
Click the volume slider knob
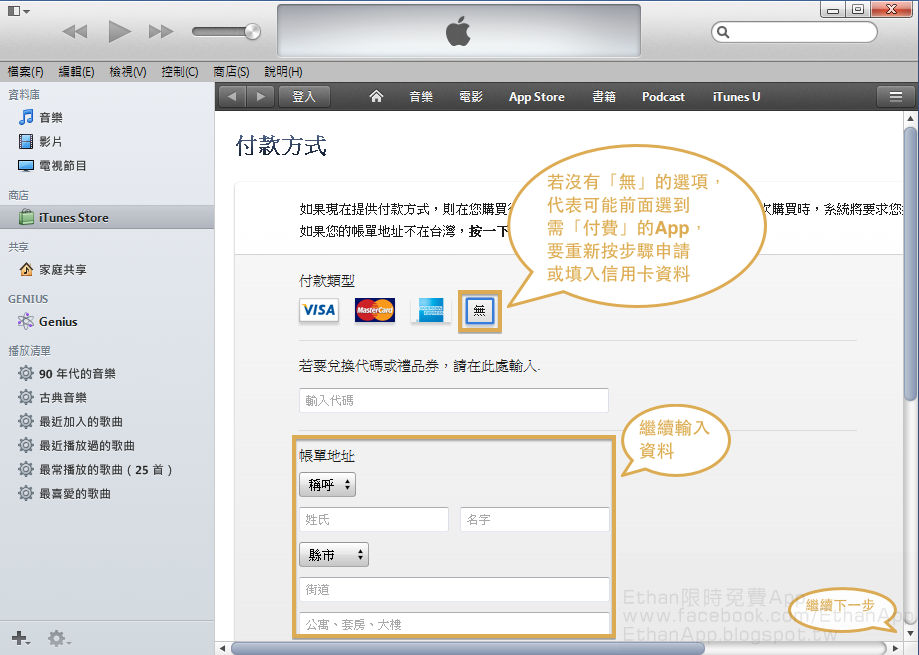pyautogui.click(x=253, y=32)
